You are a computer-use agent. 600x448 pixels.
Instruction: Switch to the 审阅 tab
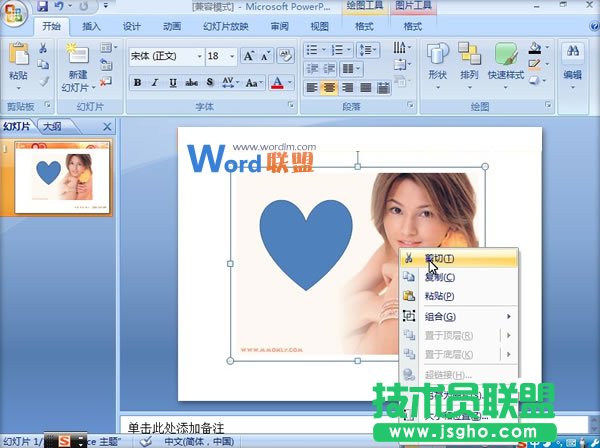(279, 26)
